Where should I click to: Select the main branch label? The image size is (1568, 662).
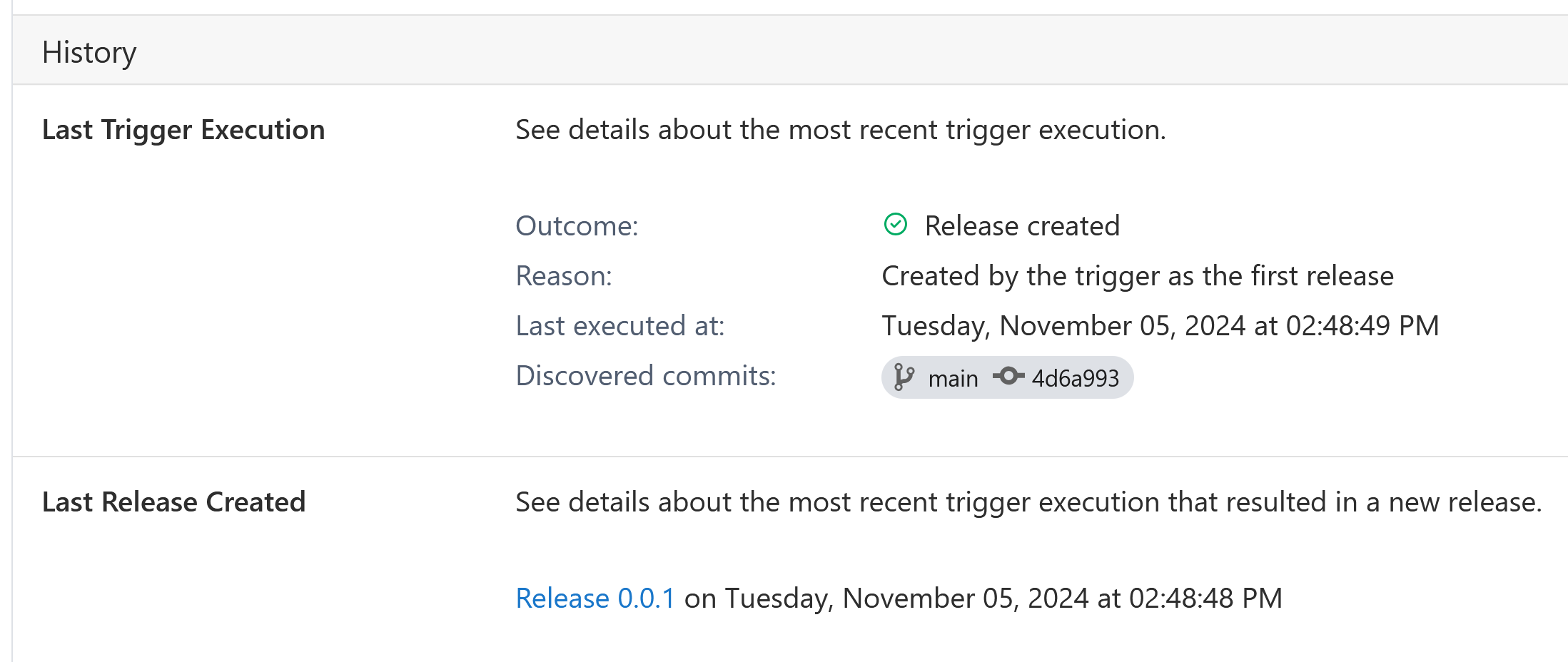click(x=953, y=378)
